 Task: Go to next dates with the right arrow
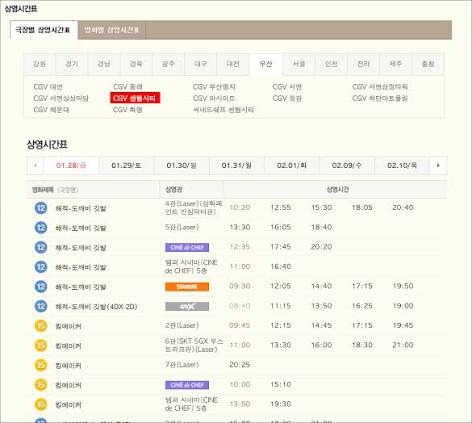[438, 165]
